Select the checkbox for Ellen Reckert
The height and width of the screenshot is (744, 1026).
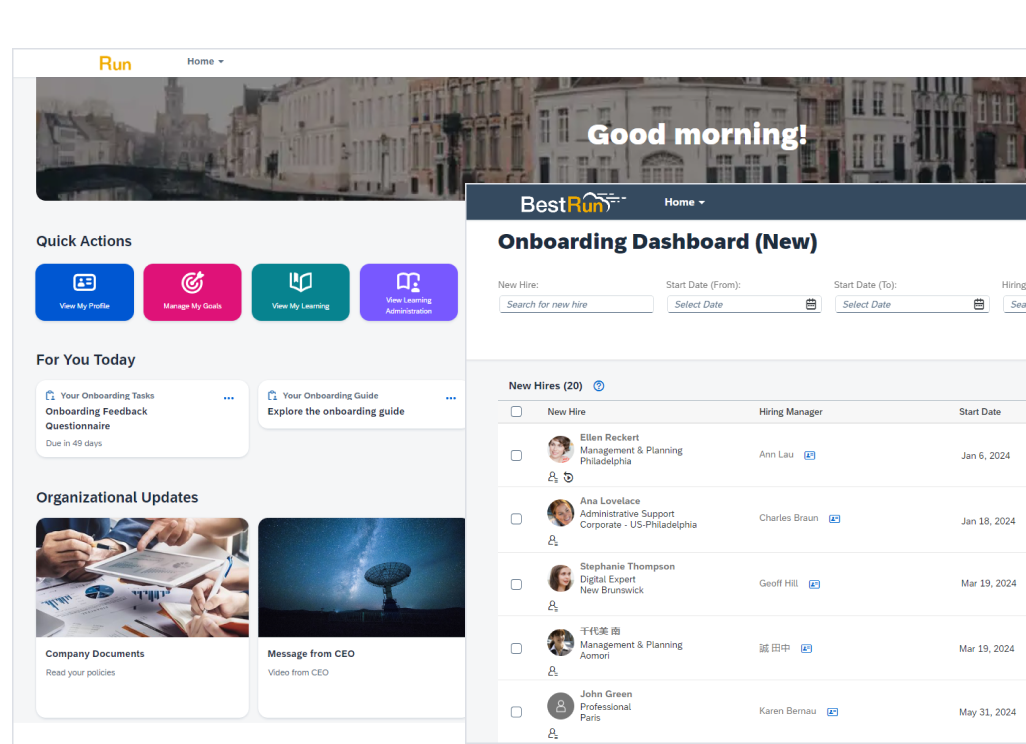coord(516,455)
